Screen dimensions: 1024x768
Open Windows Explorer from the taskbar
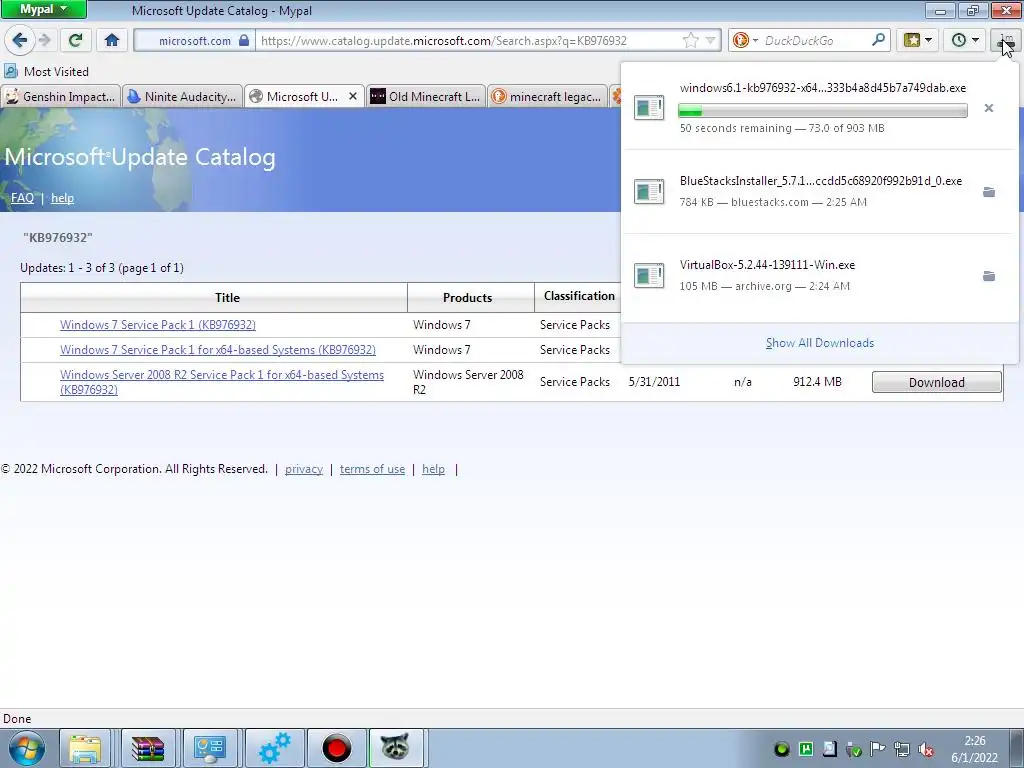85,748
